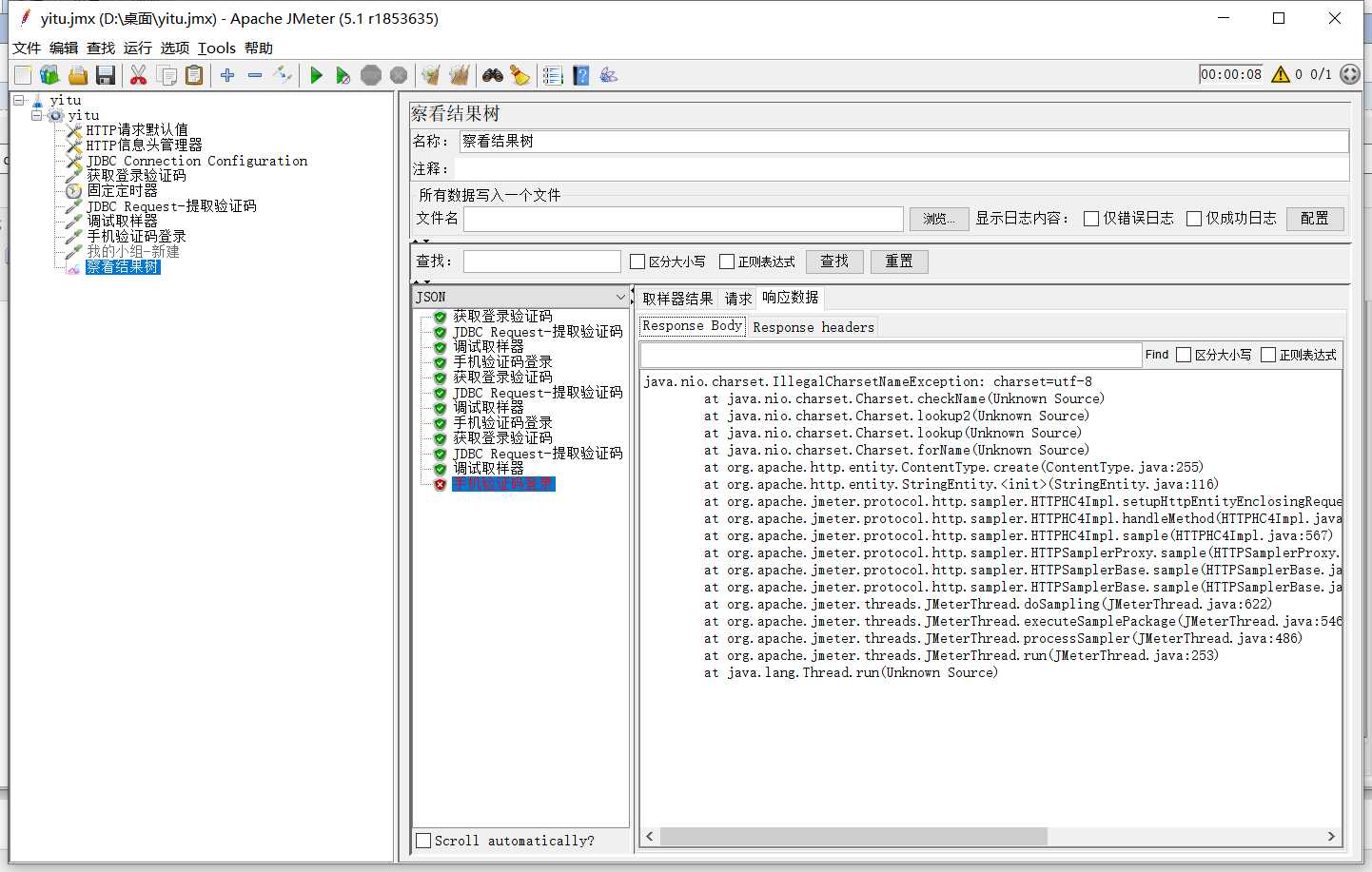Viewport: 1372px width, 872px height.
Task: Expand all nodes with plus icon
Action: 227,75
